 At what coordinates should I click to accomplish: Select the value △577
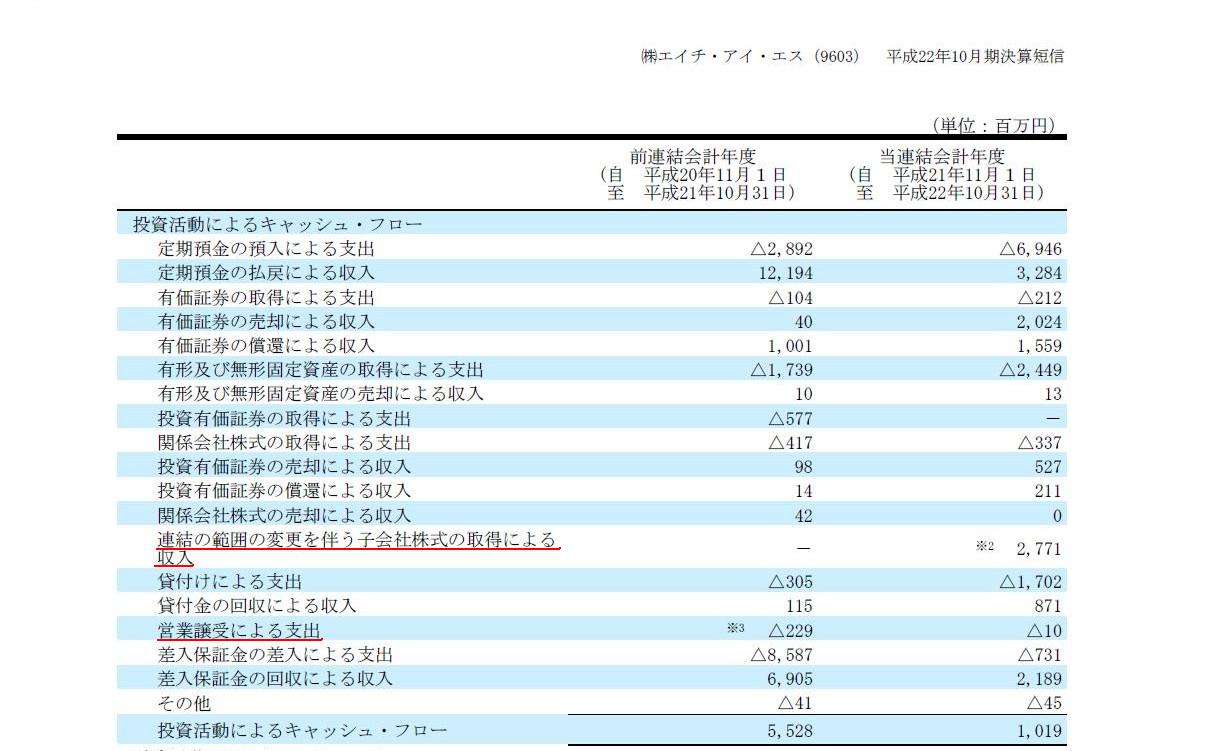pos(790,419)
